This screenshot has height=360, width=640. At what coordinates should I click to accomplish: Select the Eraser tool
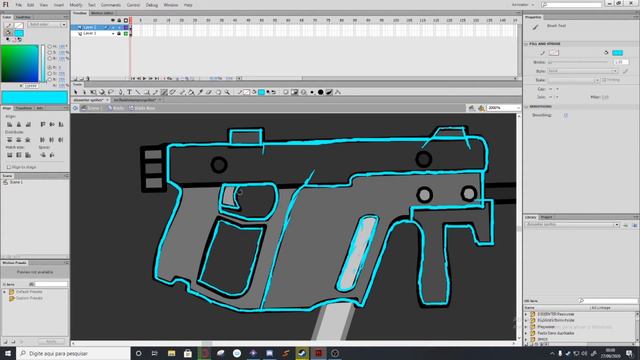209,92
